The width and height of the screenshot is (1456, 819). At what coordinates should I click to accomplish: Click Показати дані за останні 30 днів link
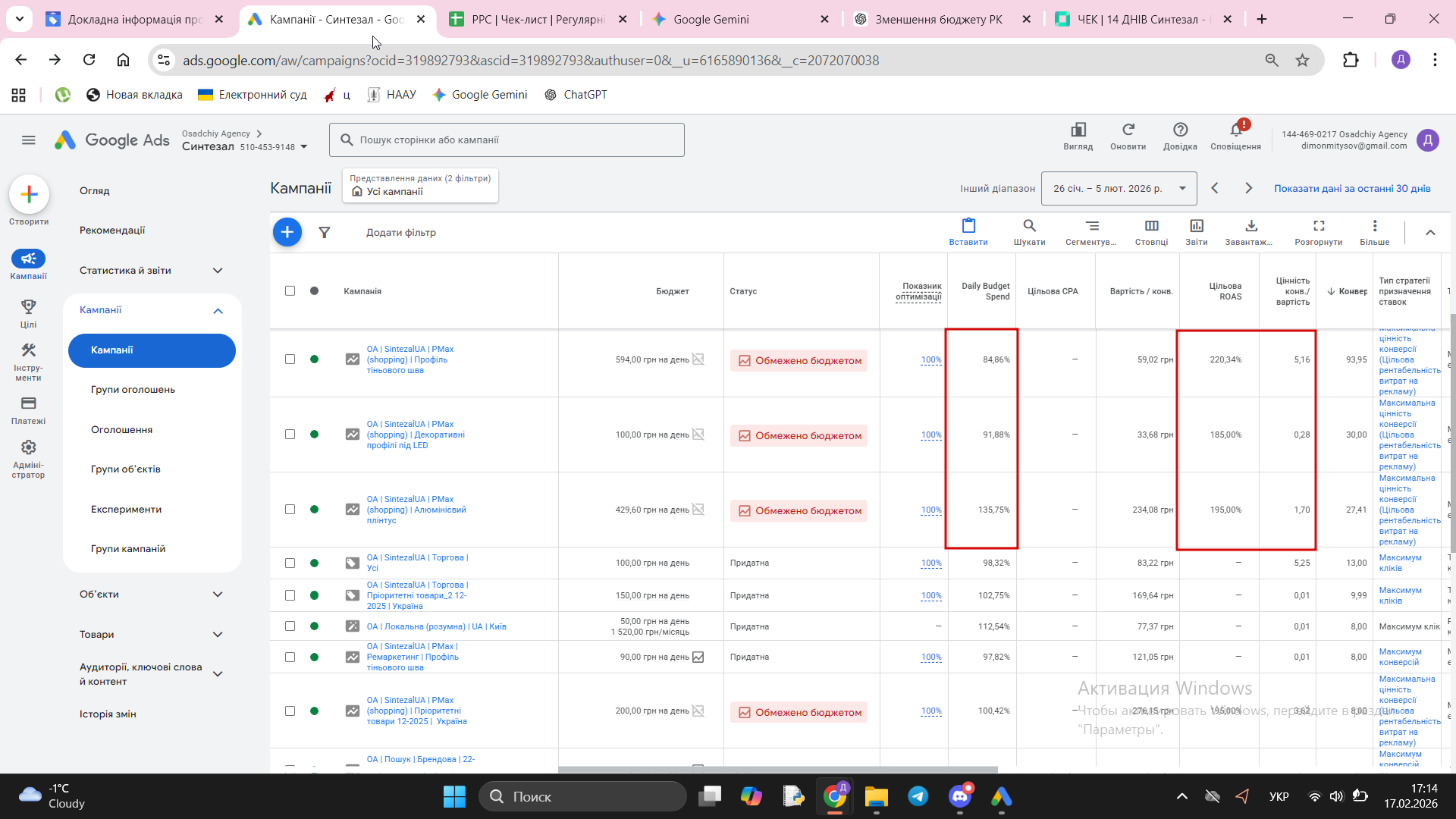(1351, 189)
